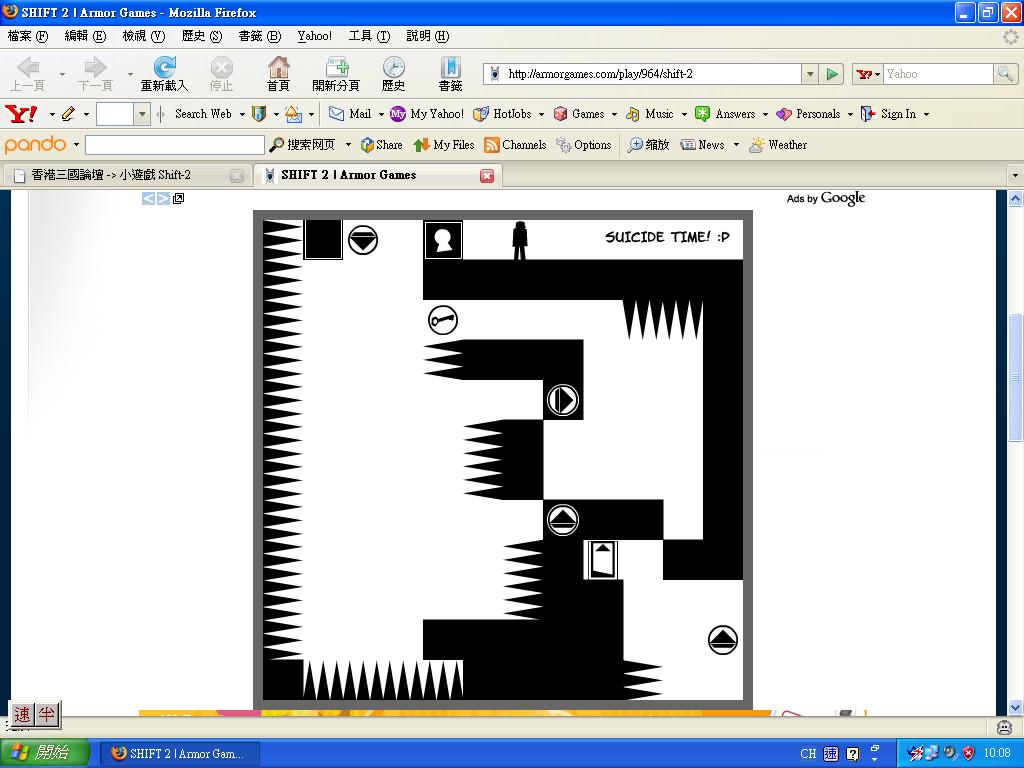1024x768 pixels.
Task: Open Weather in Pando toolbar
Action: coord(778,144)
